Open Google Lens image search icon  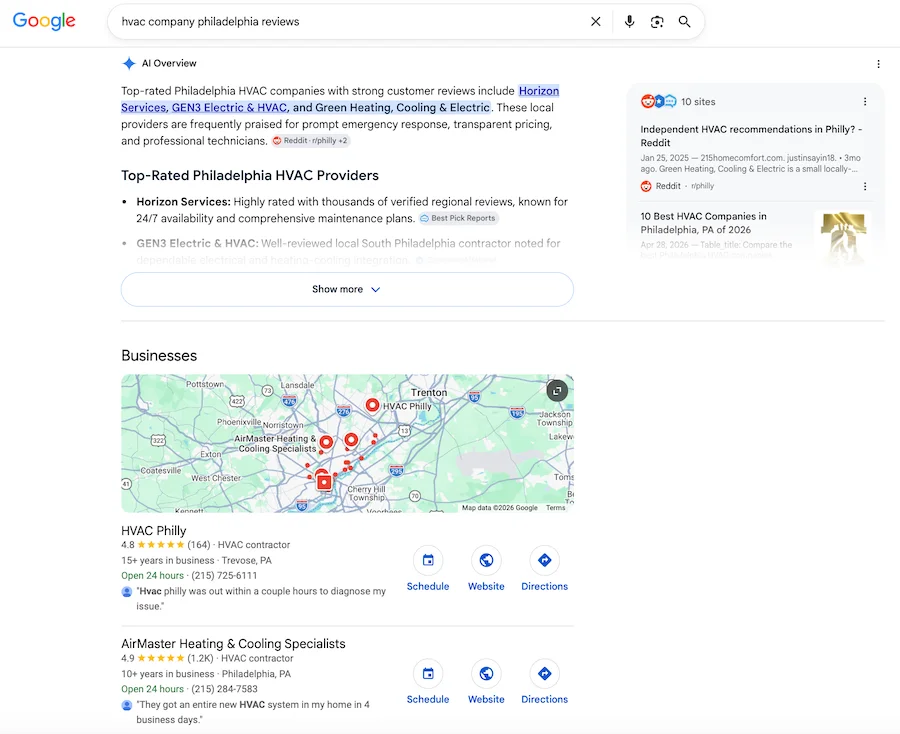(x=657, y=22)
